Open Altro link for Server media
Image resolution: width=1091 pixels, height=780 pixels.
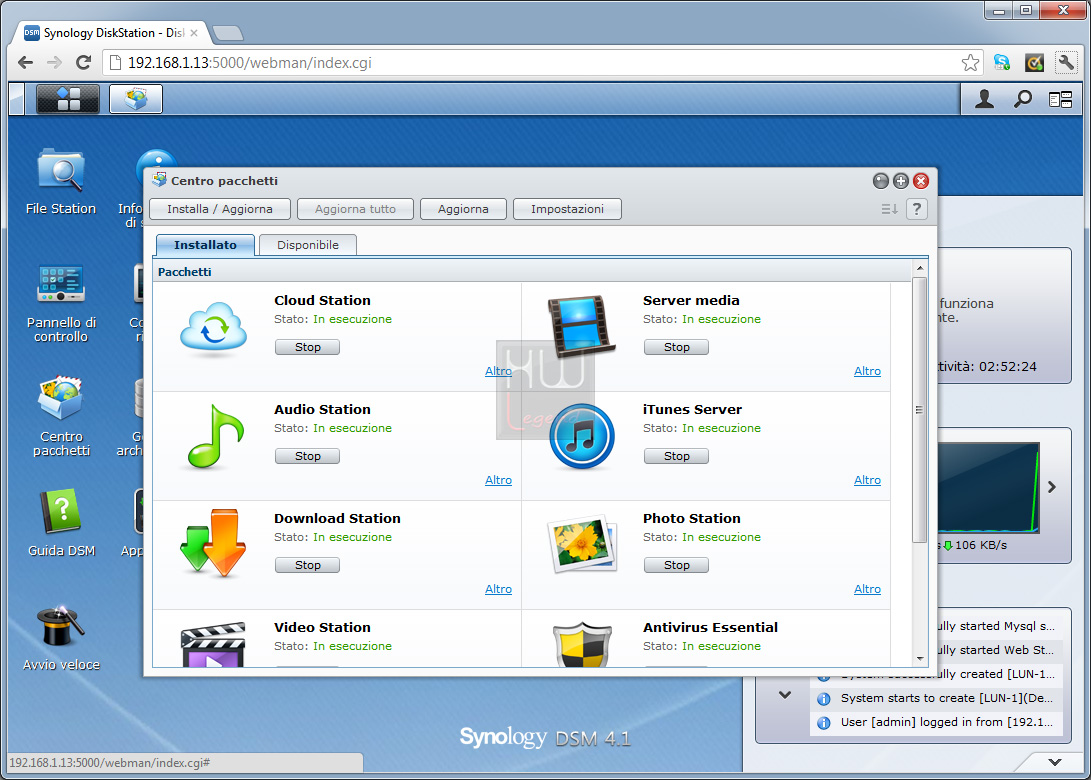pyautogui.click(x=867, y=371)
